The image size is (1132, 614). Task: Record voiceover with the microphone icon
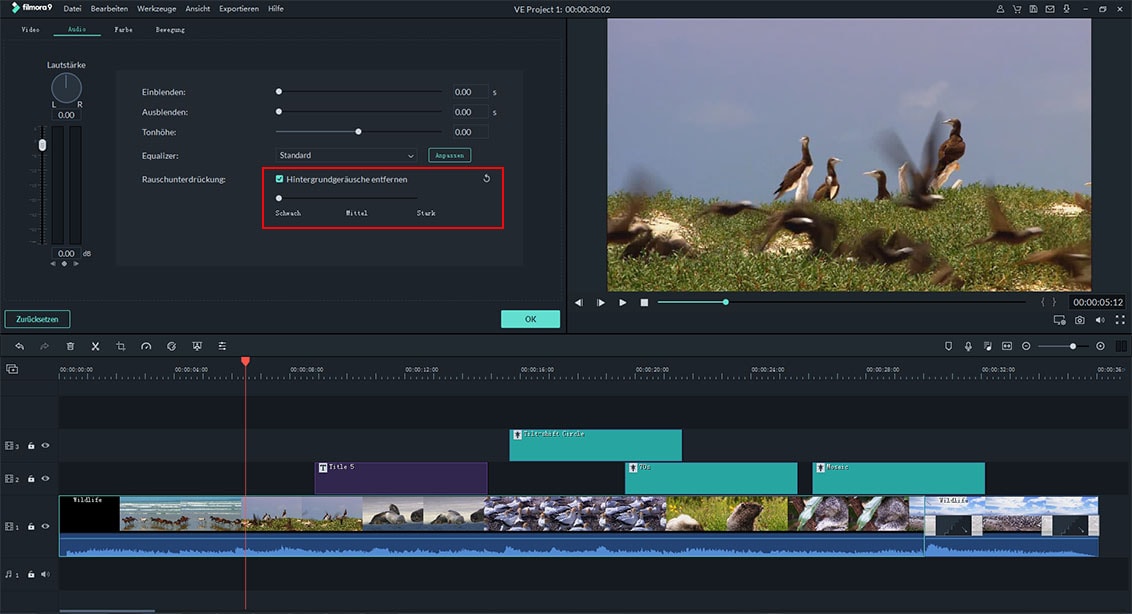click(x=968, y=346)
